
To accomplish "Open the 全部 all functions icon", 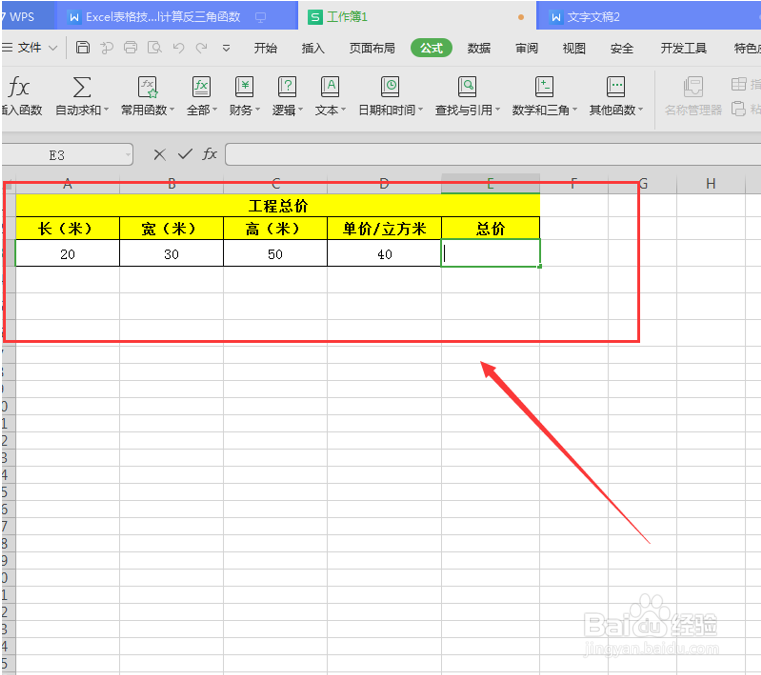I will pyautogui.click(x=201, y=87).
